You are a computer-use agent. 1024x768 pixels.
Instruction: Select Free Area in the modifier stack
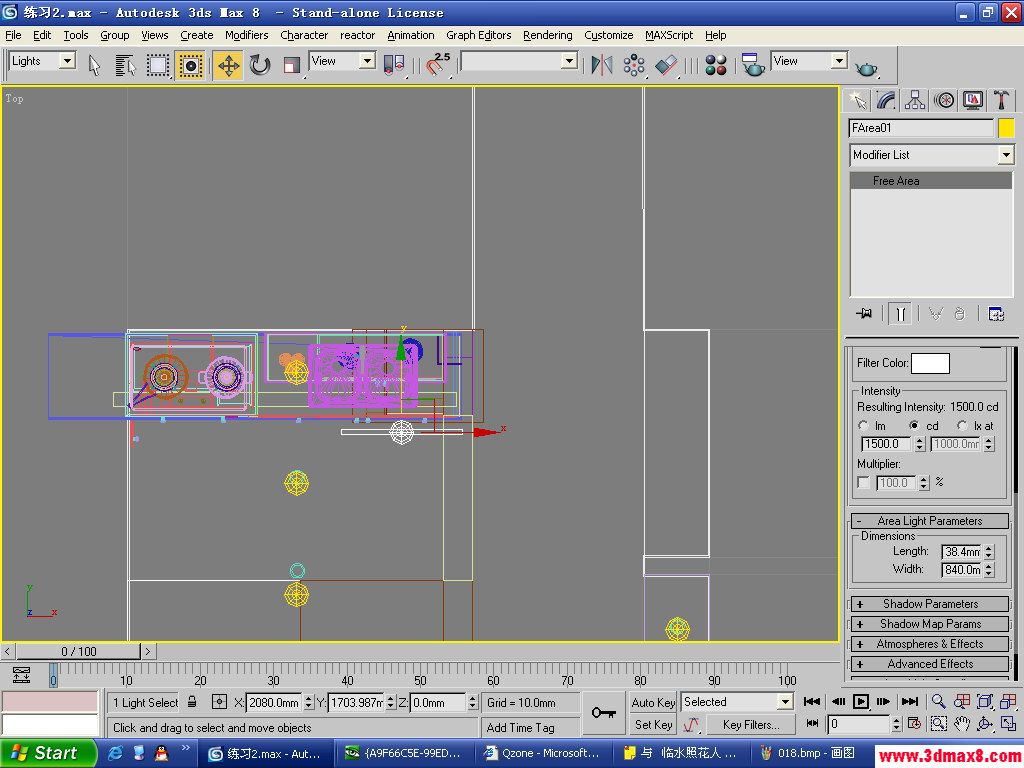click(931, 181)
